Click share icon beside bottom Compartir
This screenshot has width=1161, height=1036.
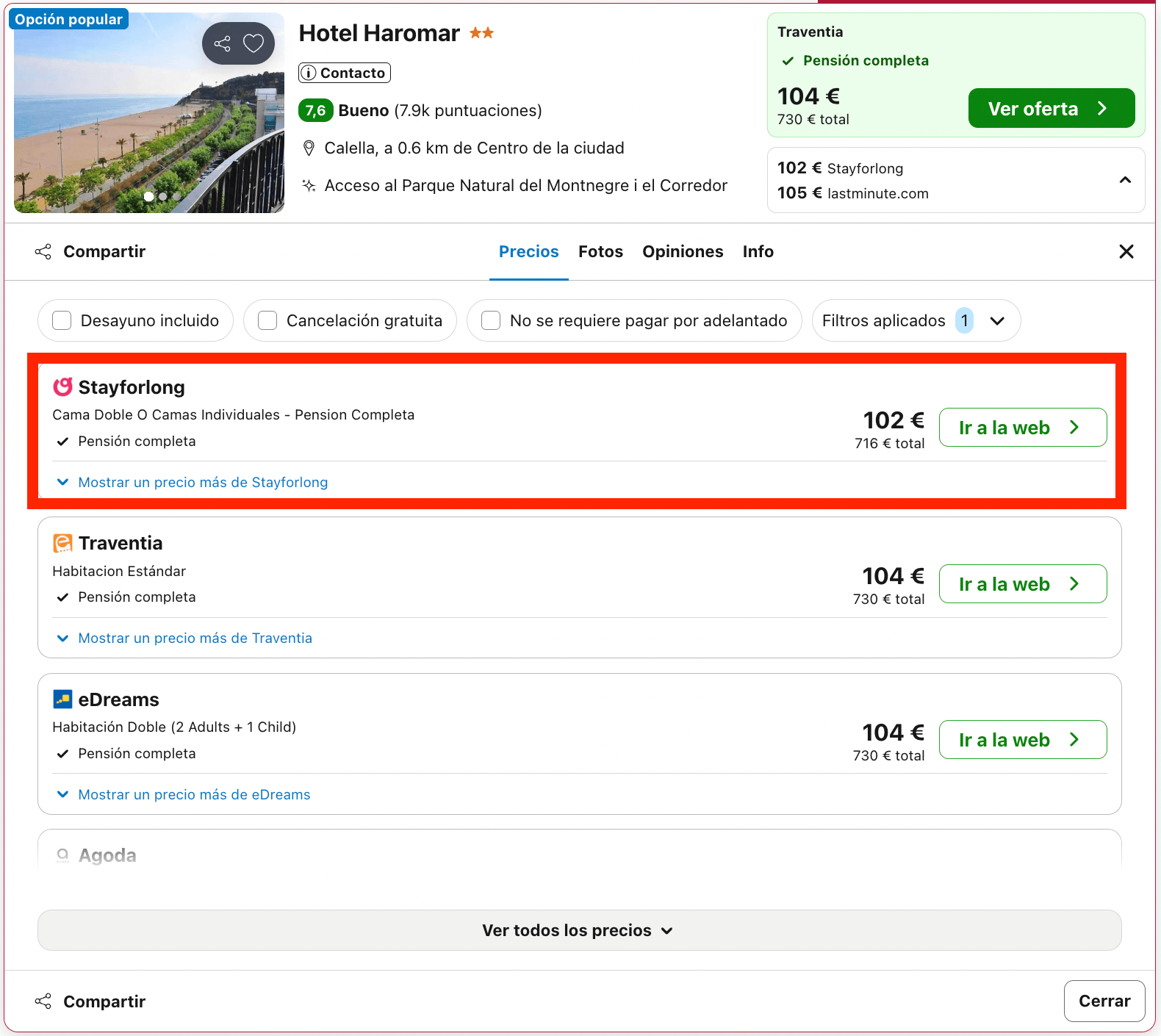point(43,1001)
